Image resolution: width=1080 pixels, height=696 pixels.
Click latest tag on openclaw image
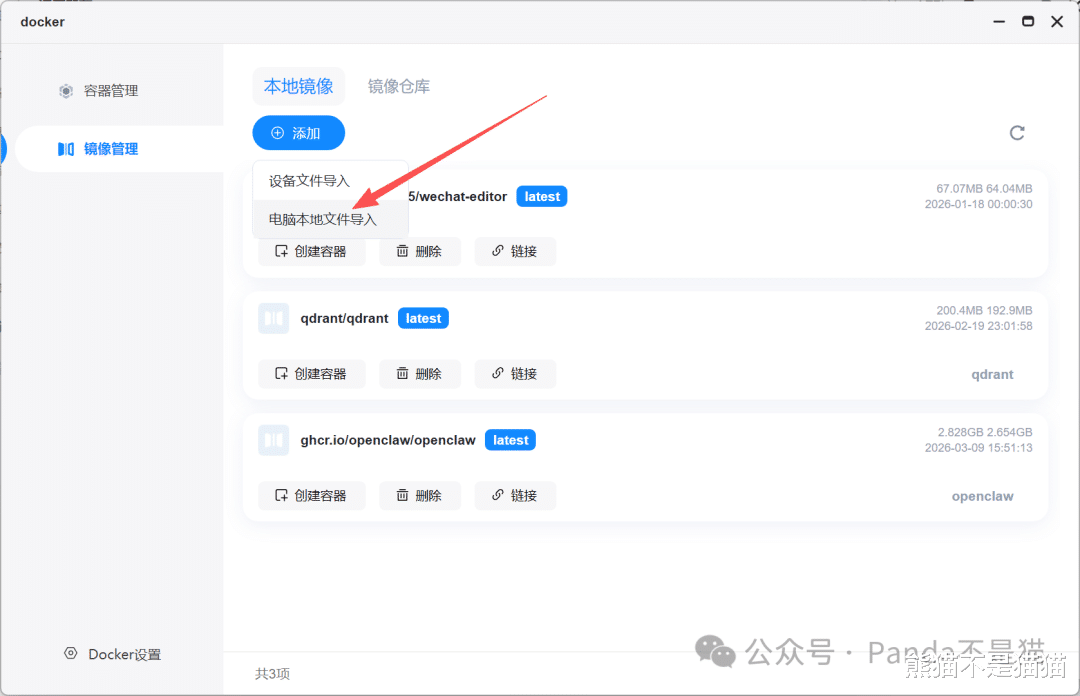coord(510,440)
